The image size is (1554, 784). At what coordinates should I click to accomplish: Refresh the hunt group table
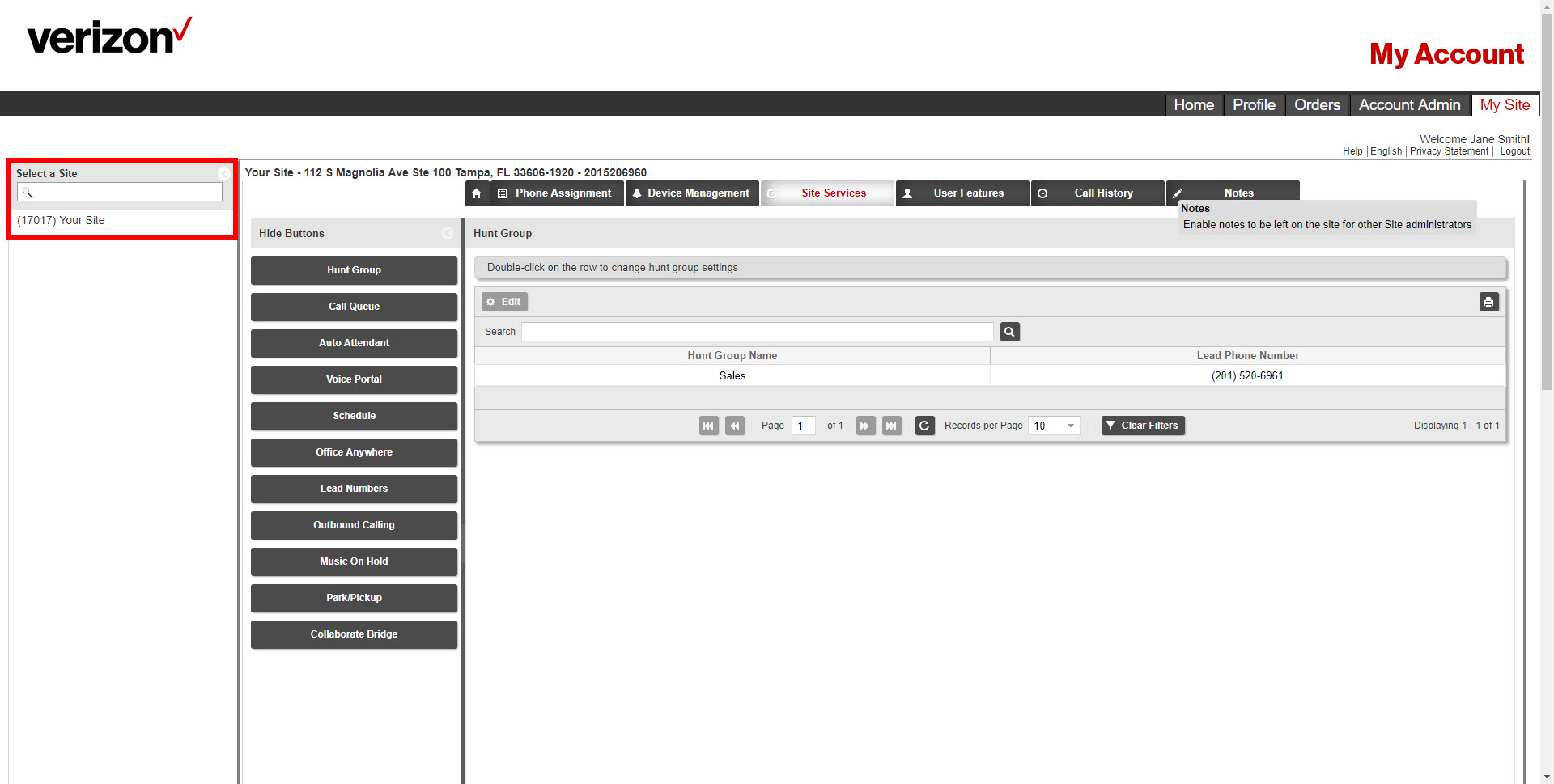924,426
